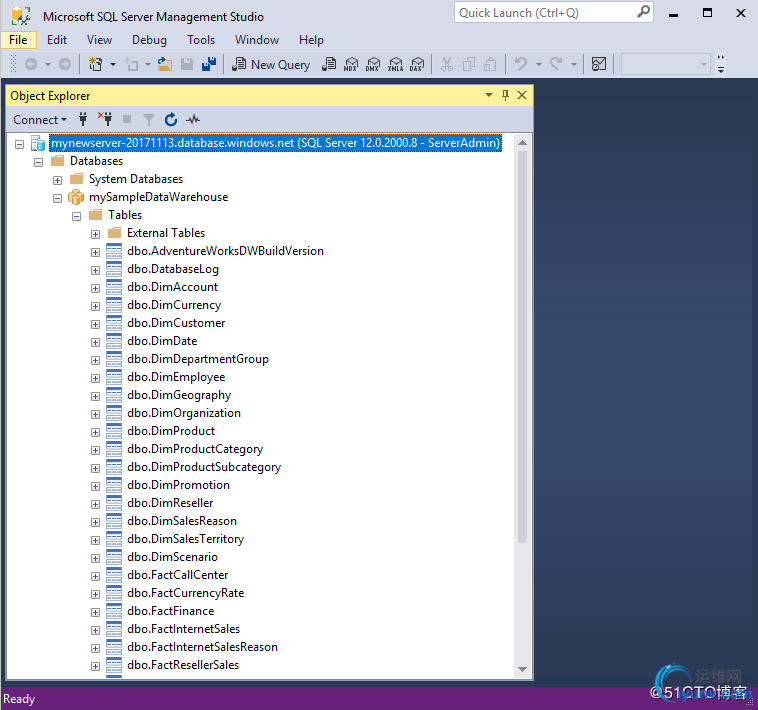The width and height of the screenshot is (758, 710).
Task: Select the dbo.DimDate table
Action: 162,341
